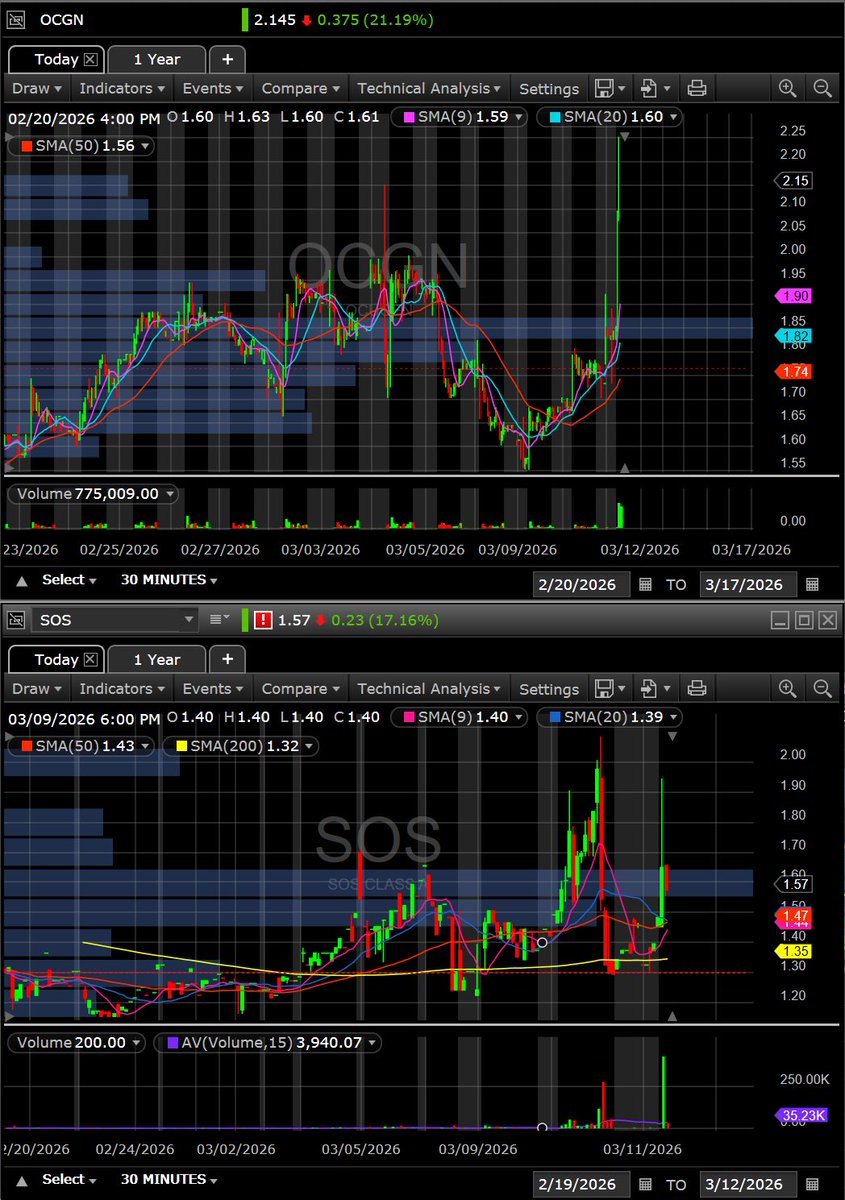Open the start date calendar for OCGN chart
Viewport: 845px width, 1200px height.
[645, 584]
